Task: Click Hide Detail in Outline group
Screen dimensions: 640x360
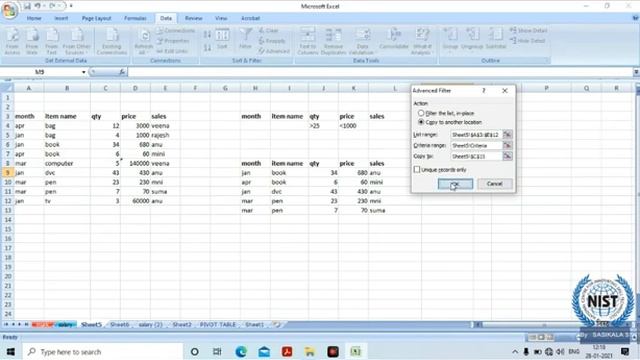Action: (527, 41)
